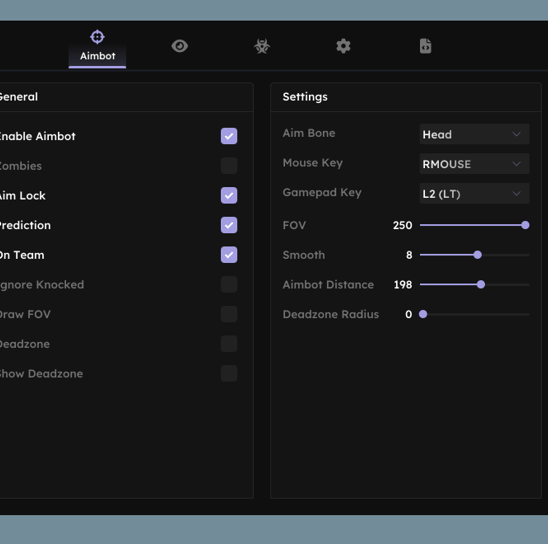
Task: Tick the Deadzone checkbox
Action: 229,344
